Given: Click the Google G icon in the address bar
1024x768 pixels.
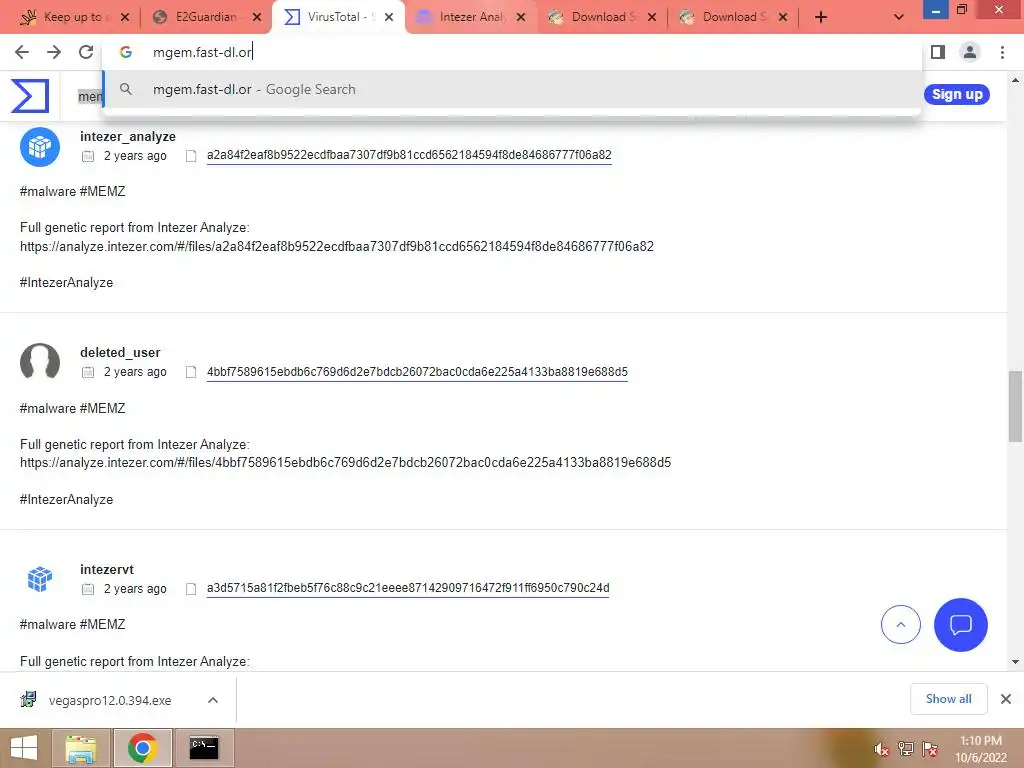Looking at the screenshot, I should (126, 52).
